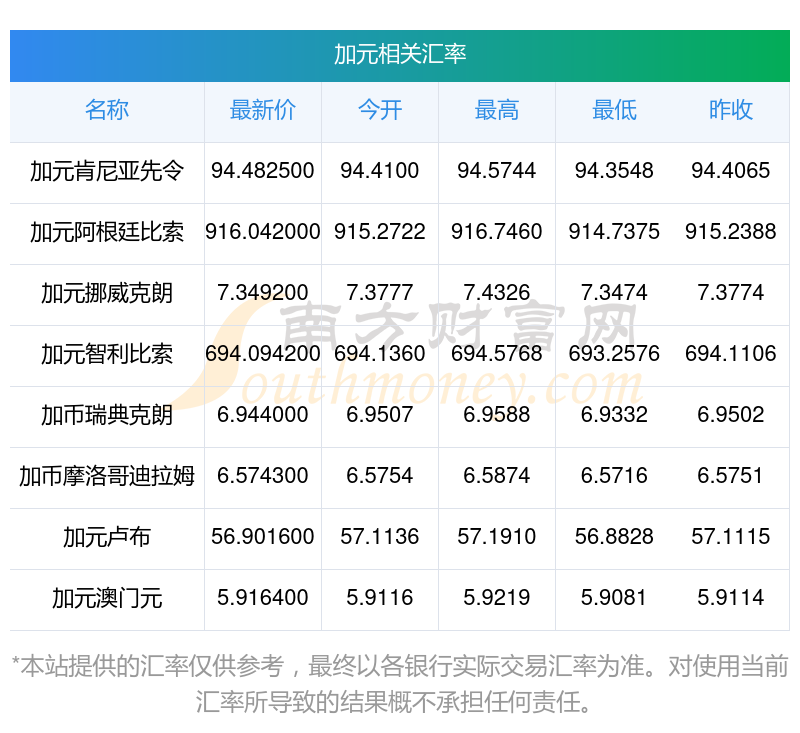
Task: Click the 加币瑞典克朗 row name
Action: pos(107,415)
